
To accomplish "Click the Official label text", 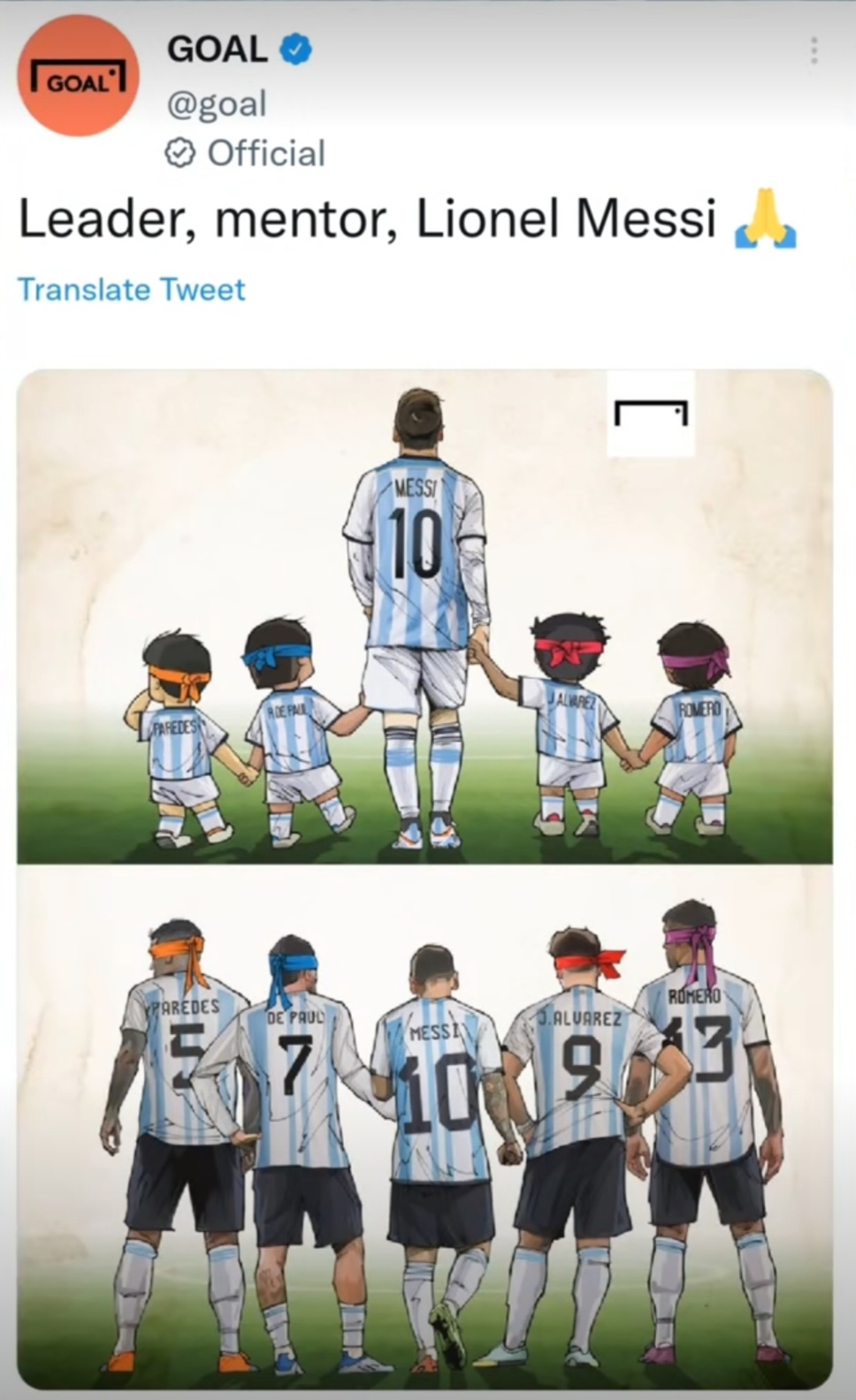I will coord(266,154).
